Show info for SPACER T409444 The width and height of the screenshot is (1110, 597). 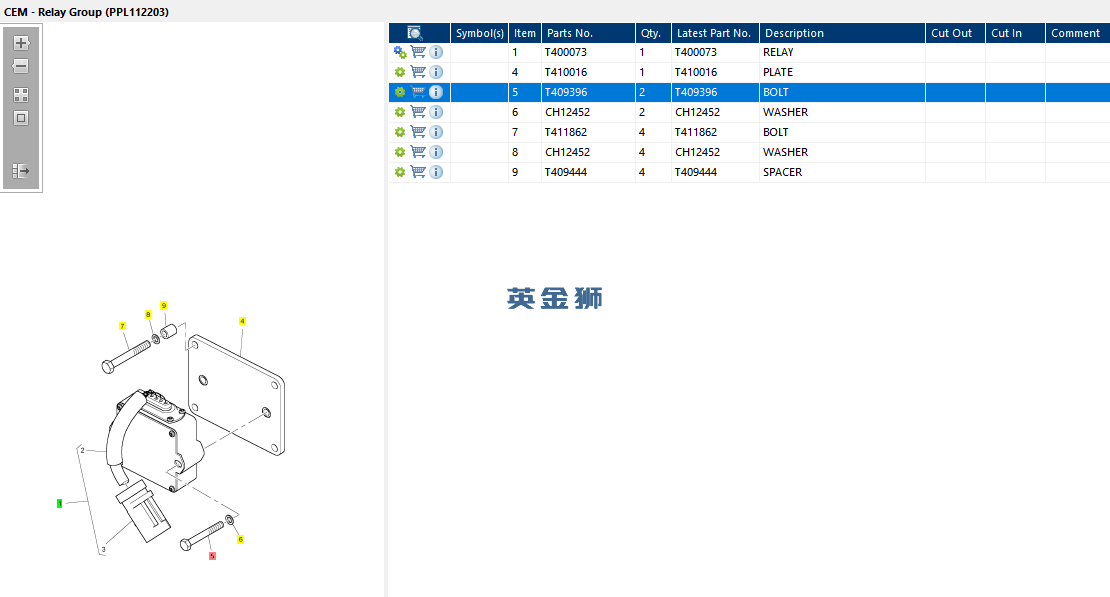coord(436,172)
